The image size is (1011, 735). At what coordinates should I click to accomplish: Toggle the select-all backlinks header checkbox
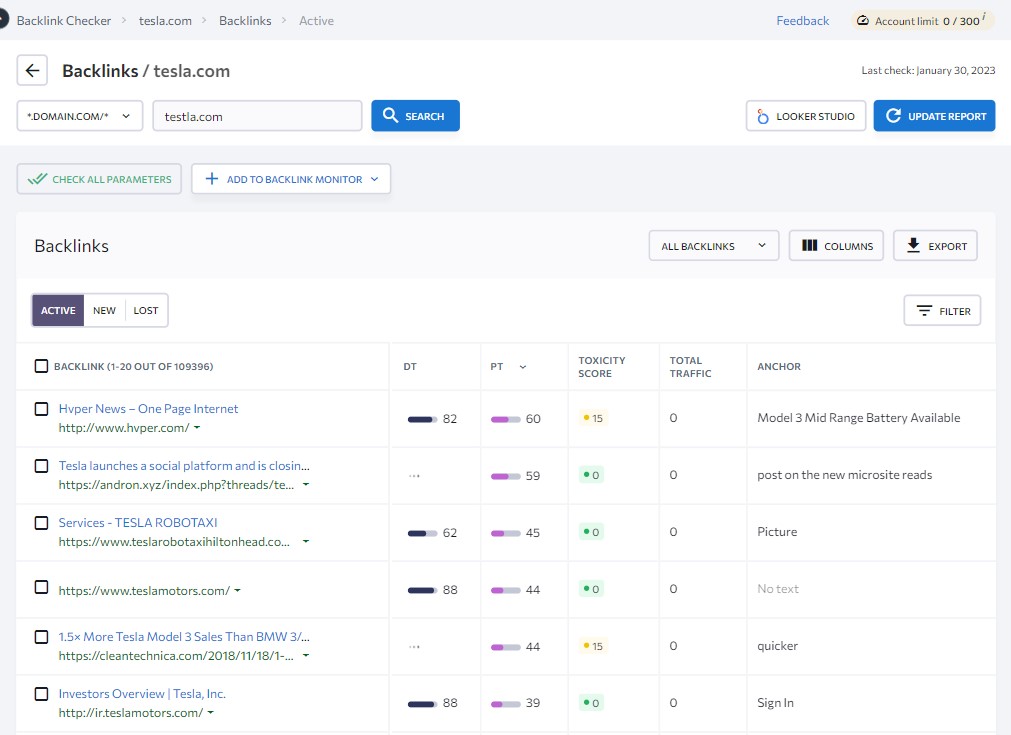point(41,366)
